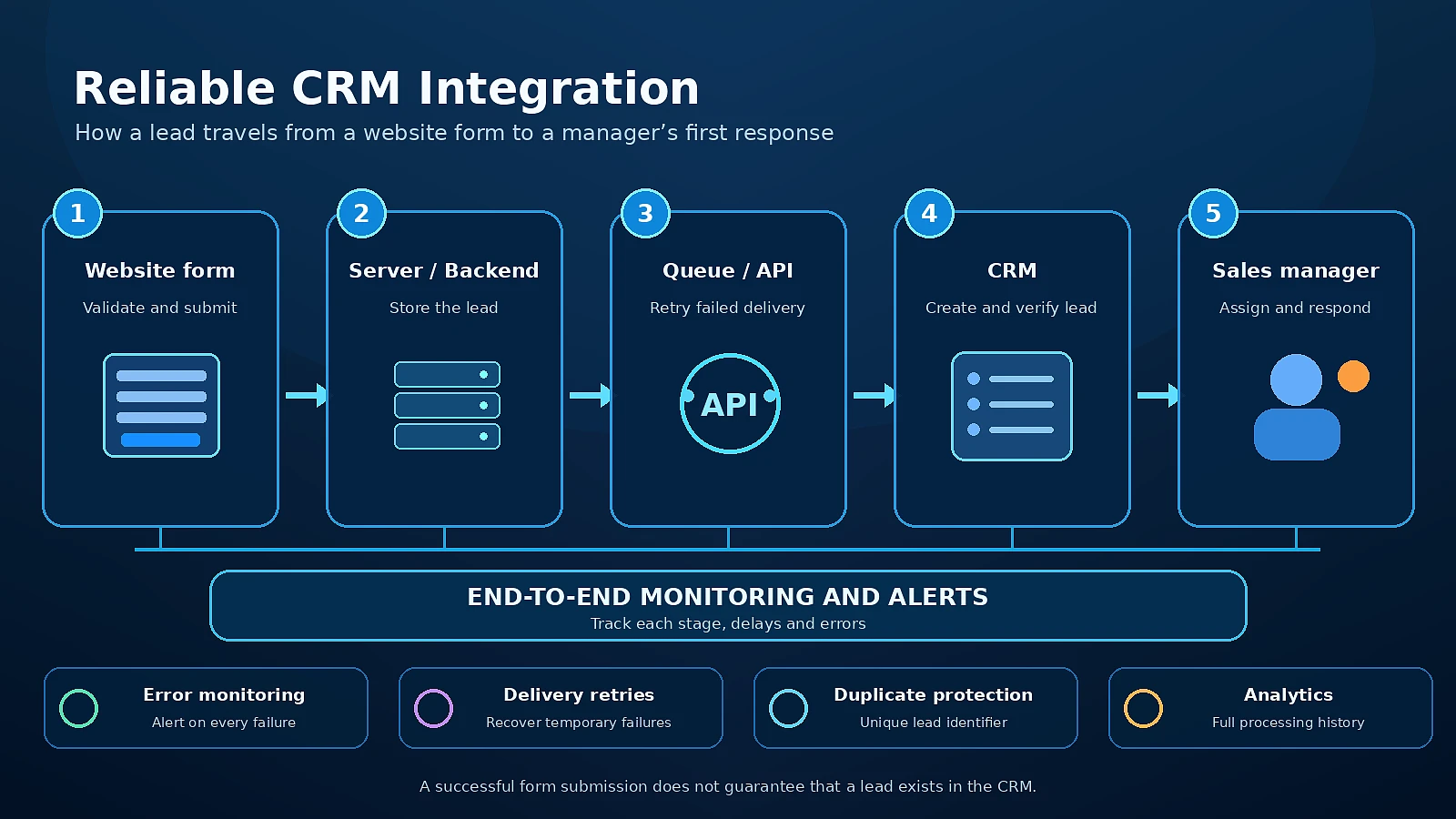Click the sales manager person icon
1456x819 pixels.
[x=1297, y=407]
